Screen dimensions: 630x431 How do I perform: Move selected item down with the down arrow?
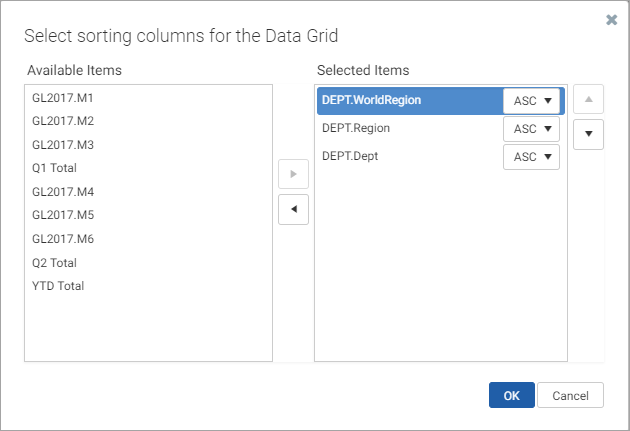click(588, 134)
